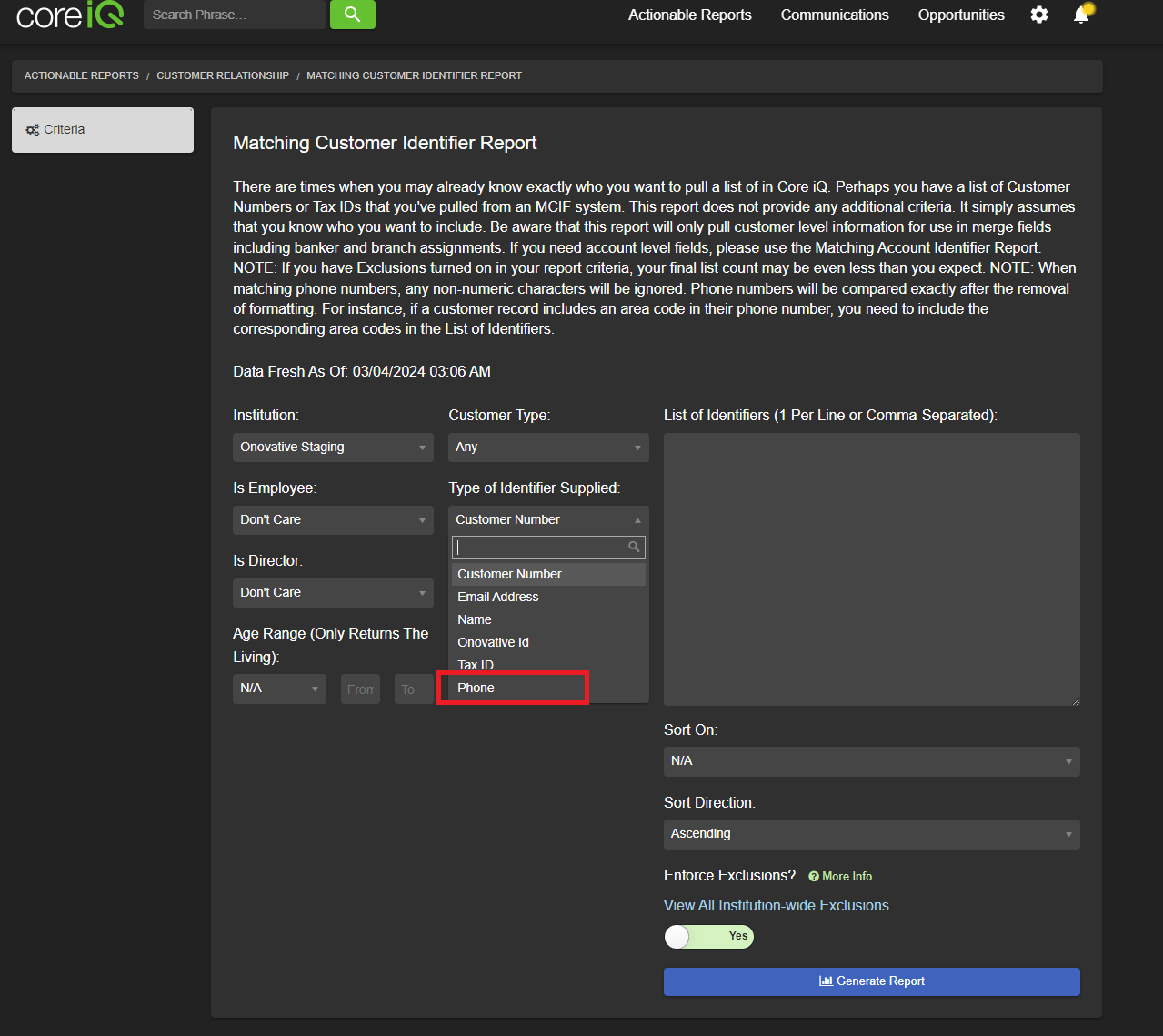
Task: Click the Age Range To field
Action: click(413, 689)
